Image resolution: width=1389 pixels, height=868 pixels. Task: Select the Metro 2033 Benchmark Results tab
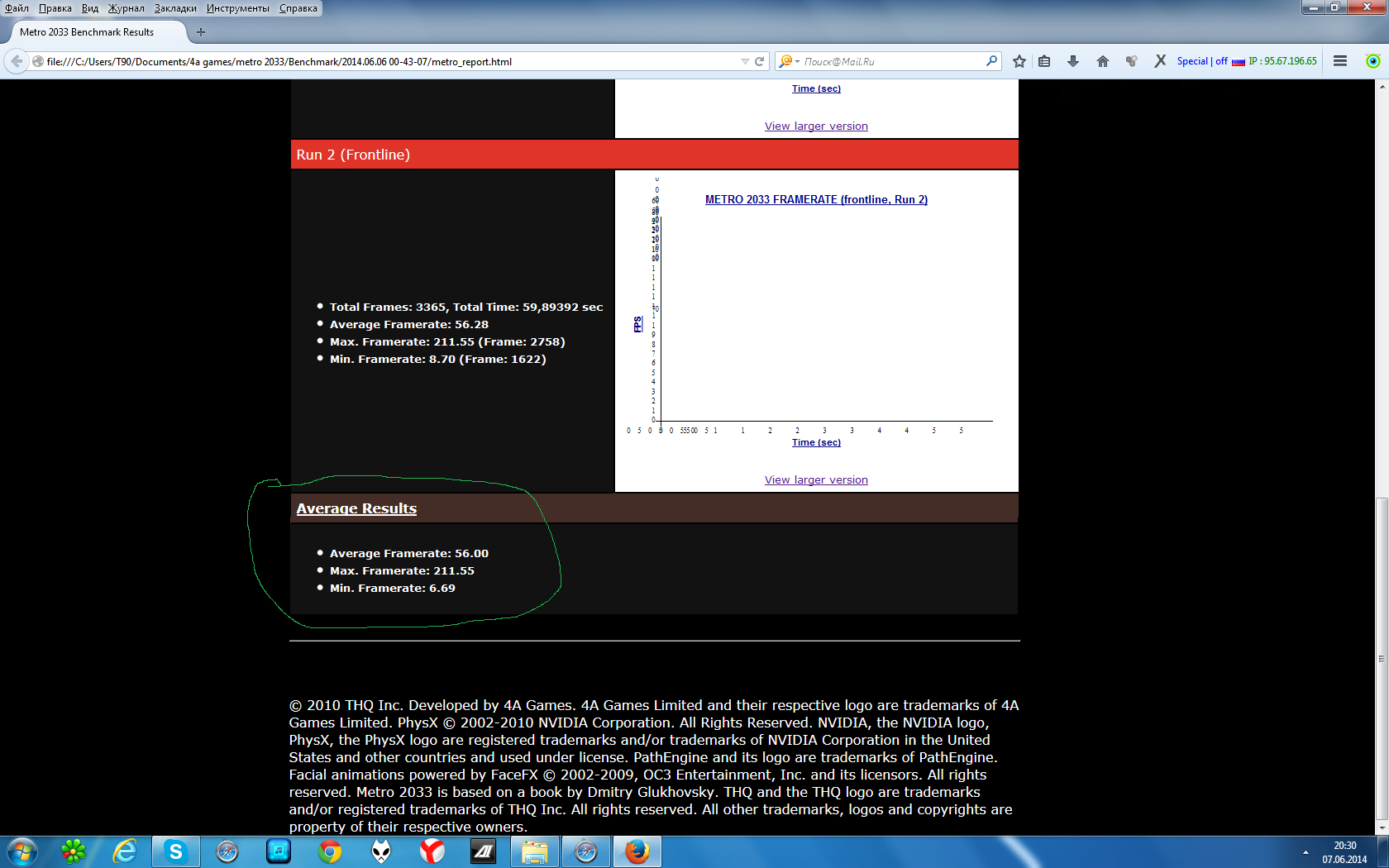click(x=98, y=32)
